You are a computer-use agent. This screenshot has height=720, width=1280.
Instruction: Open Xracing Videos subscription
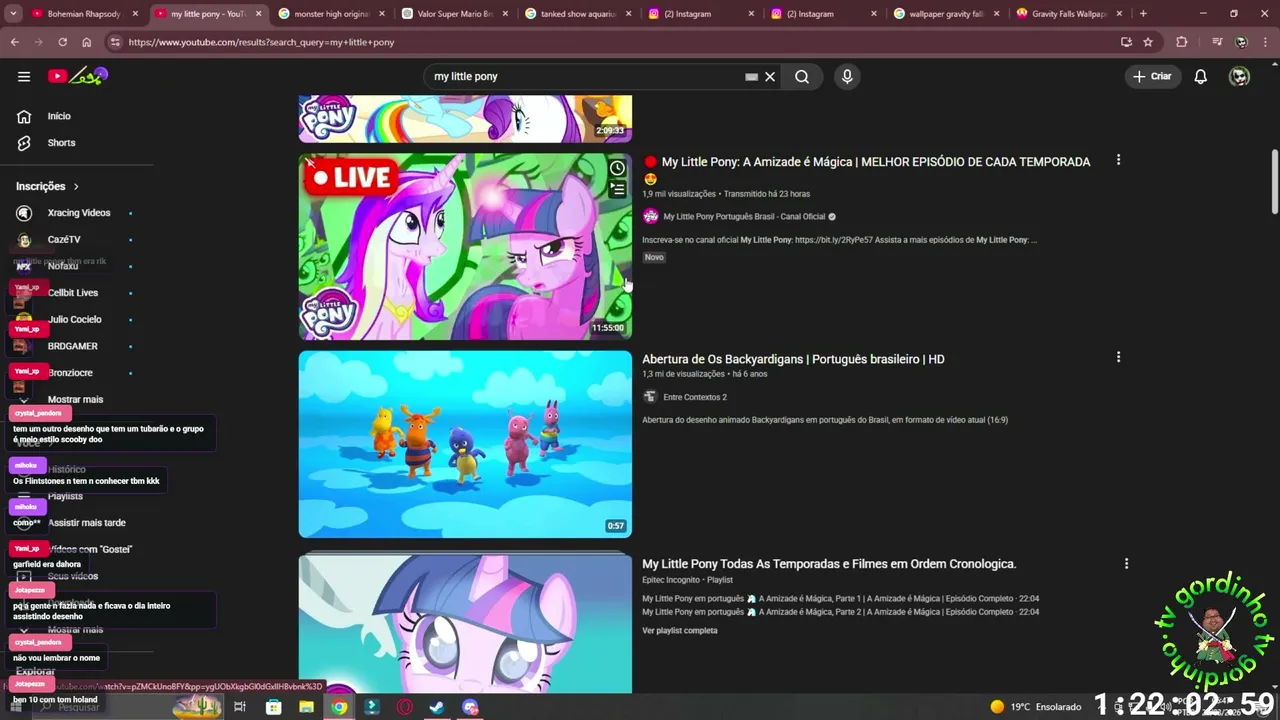pos(78,213)
